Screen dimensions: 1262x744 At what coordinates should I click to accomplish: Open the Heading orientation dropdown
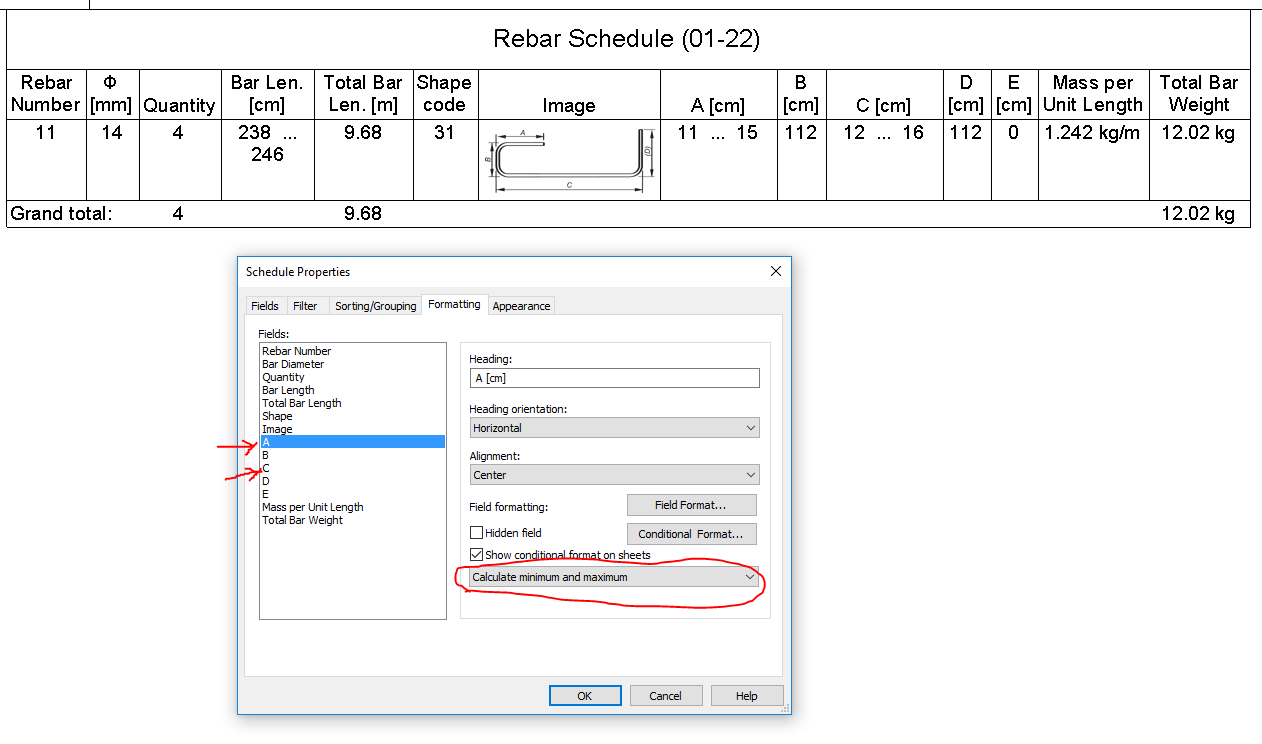750,427
